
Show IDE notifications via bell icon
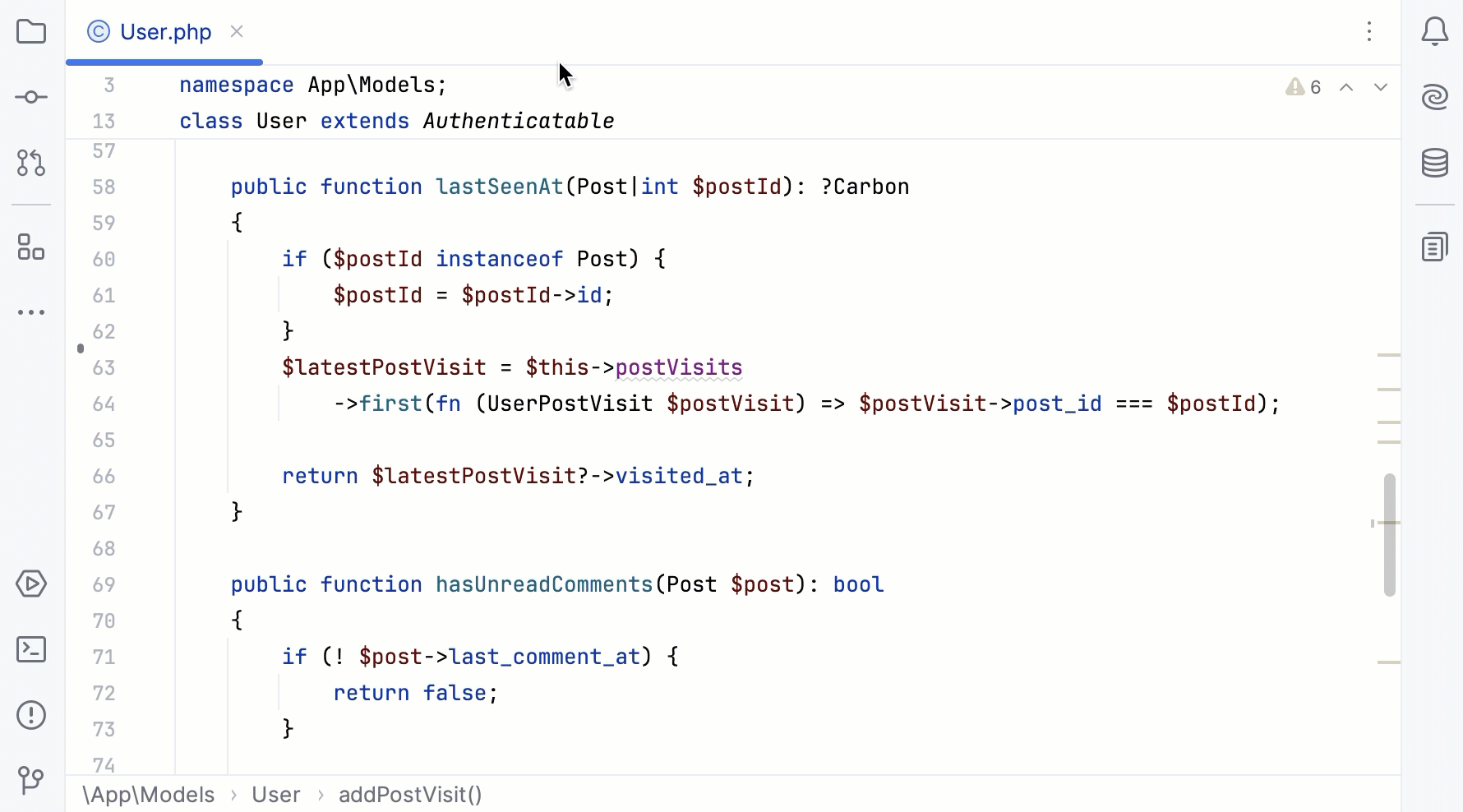[x=1435, y=32]
